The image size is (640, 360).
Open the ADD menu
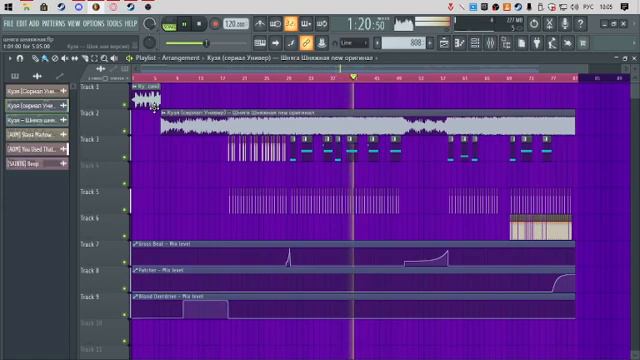[x=34, y=24]
